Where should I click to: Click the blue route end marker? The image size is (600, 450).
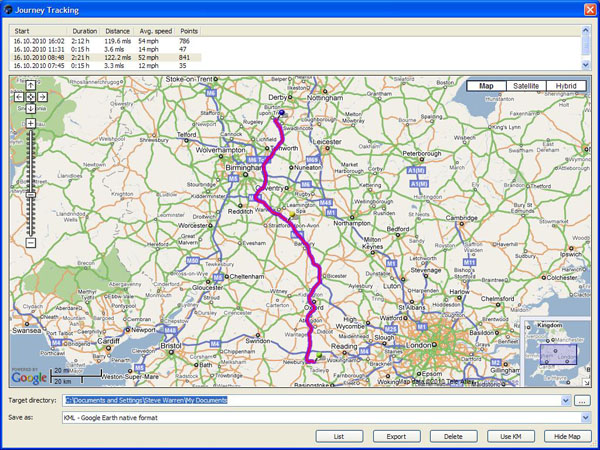point(282,112)
